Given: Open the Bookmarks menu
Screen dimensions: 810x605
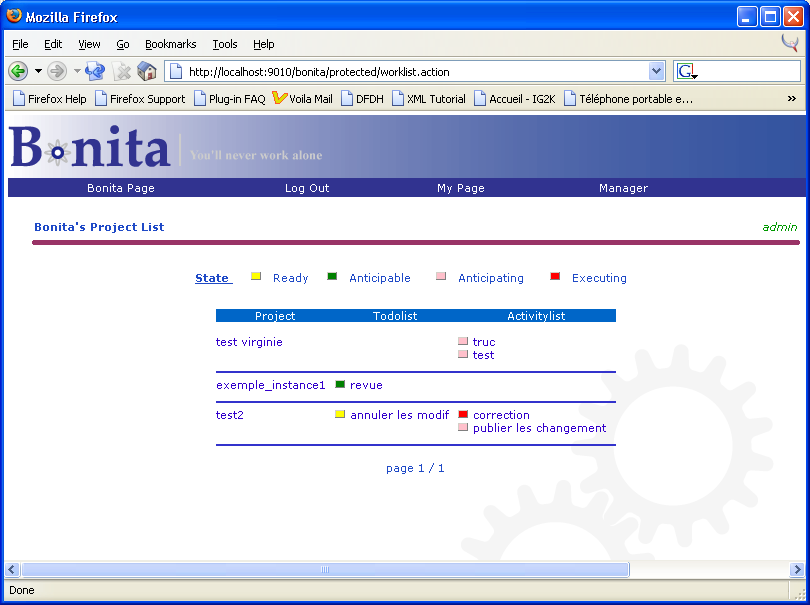Looking at the screenshot, I should click(170, 44).
